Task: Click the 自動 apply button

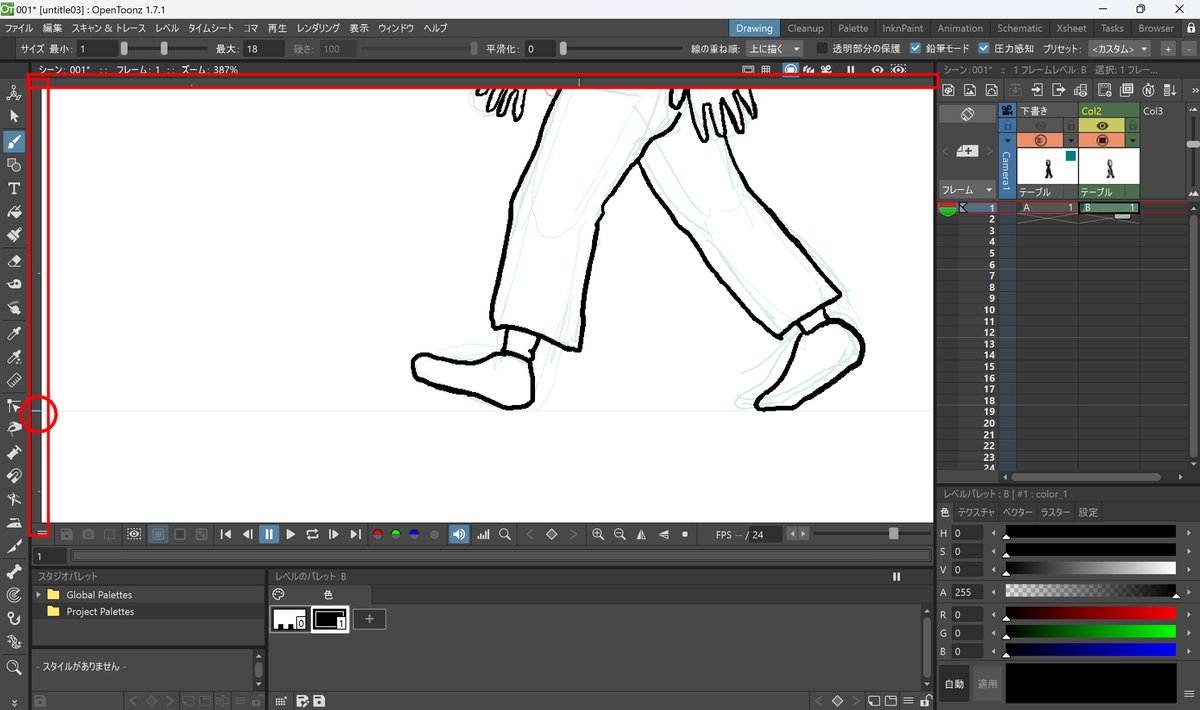Action: click(955, 684)
